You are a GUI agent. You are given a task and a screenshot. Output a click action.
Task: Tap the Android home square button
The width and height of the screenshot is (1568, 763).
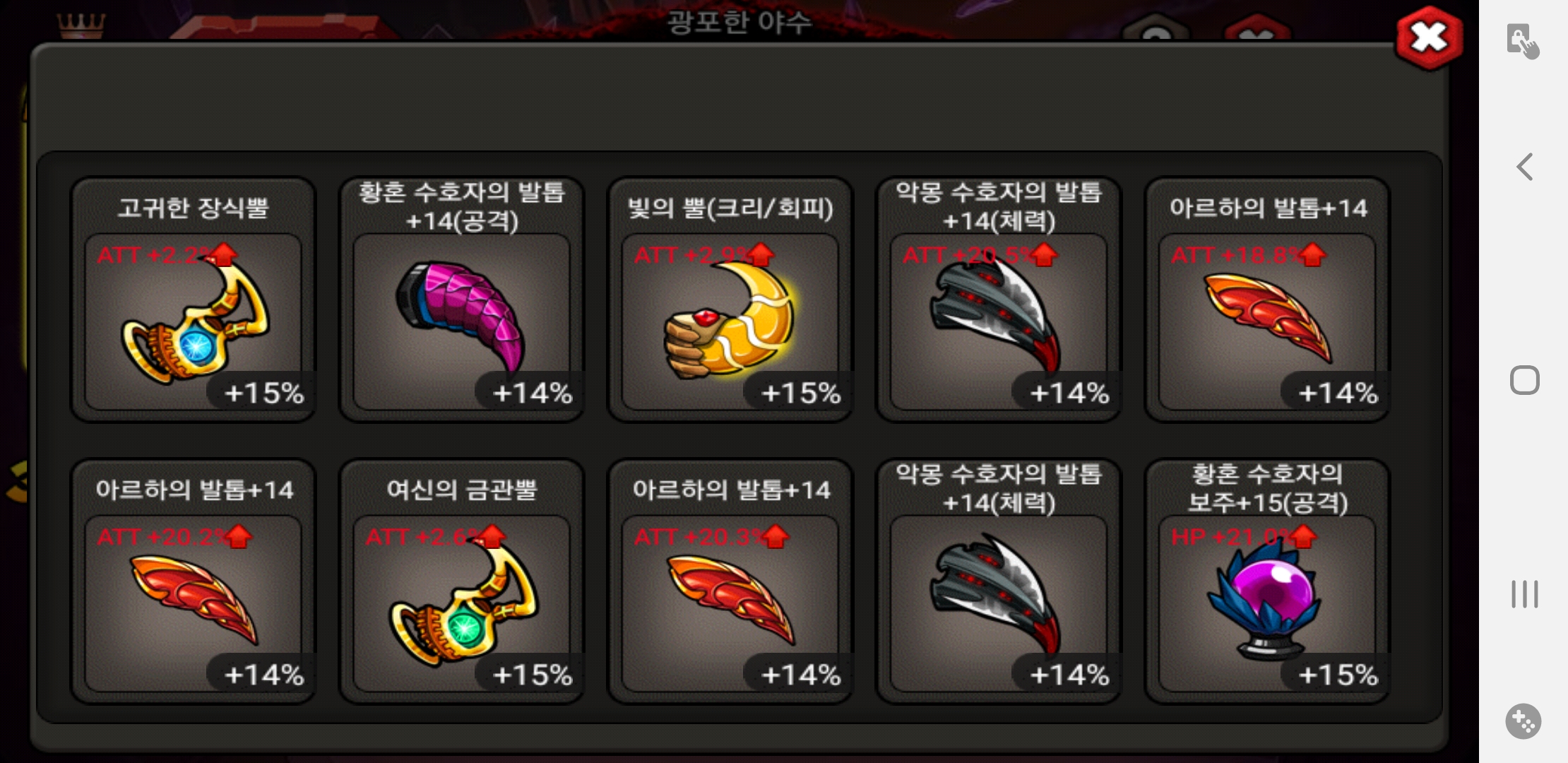(1524, 380)
